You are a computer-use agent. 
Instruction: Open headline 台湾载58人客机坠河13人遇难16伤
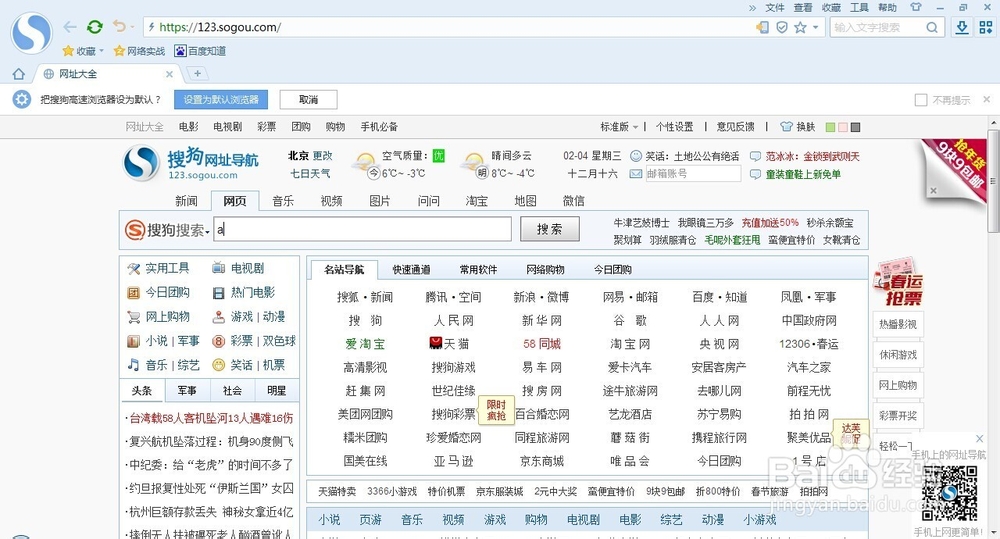pos(211,418)
